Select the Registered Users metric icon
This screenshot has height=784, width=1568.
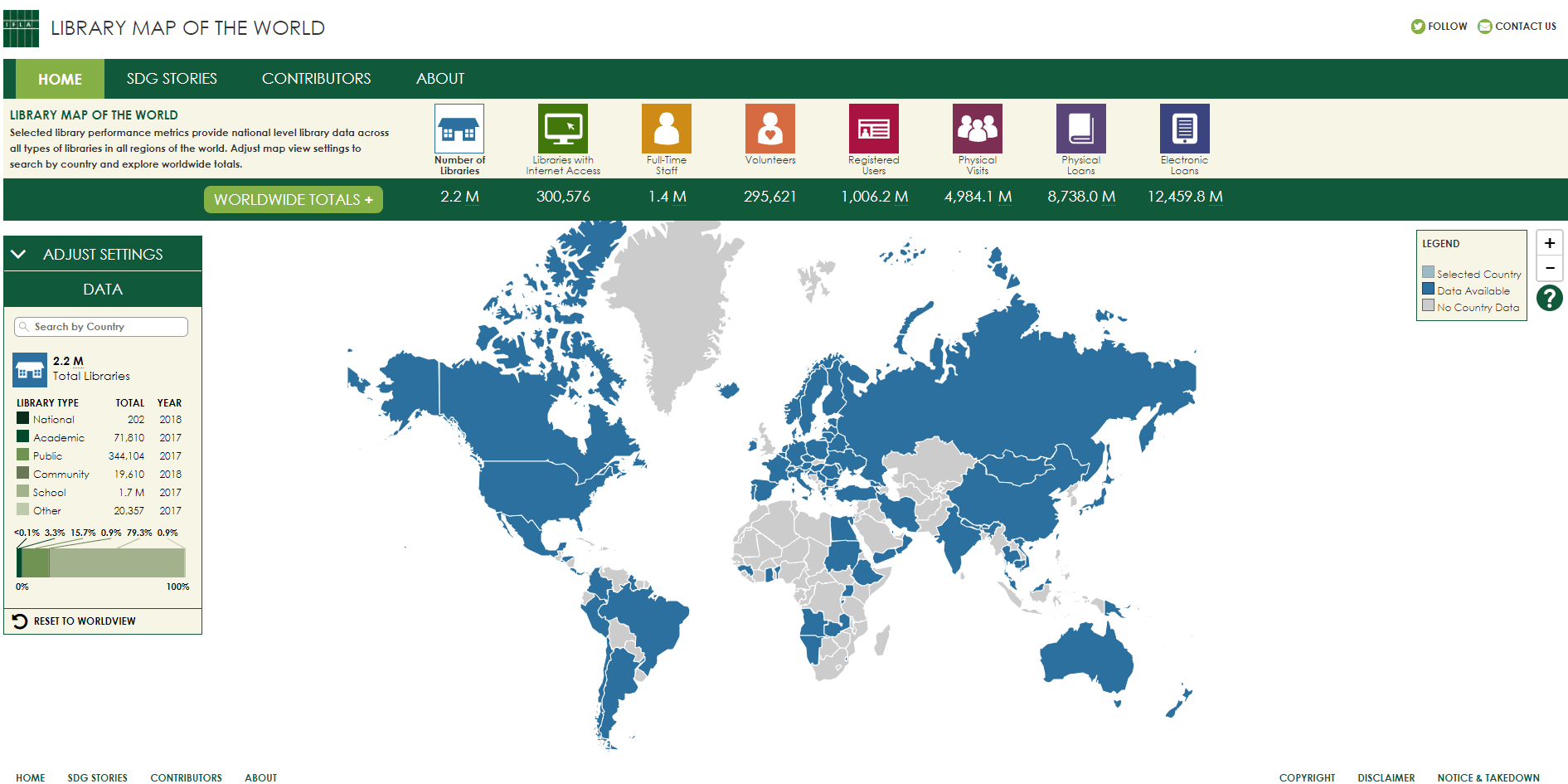point(874,129)
